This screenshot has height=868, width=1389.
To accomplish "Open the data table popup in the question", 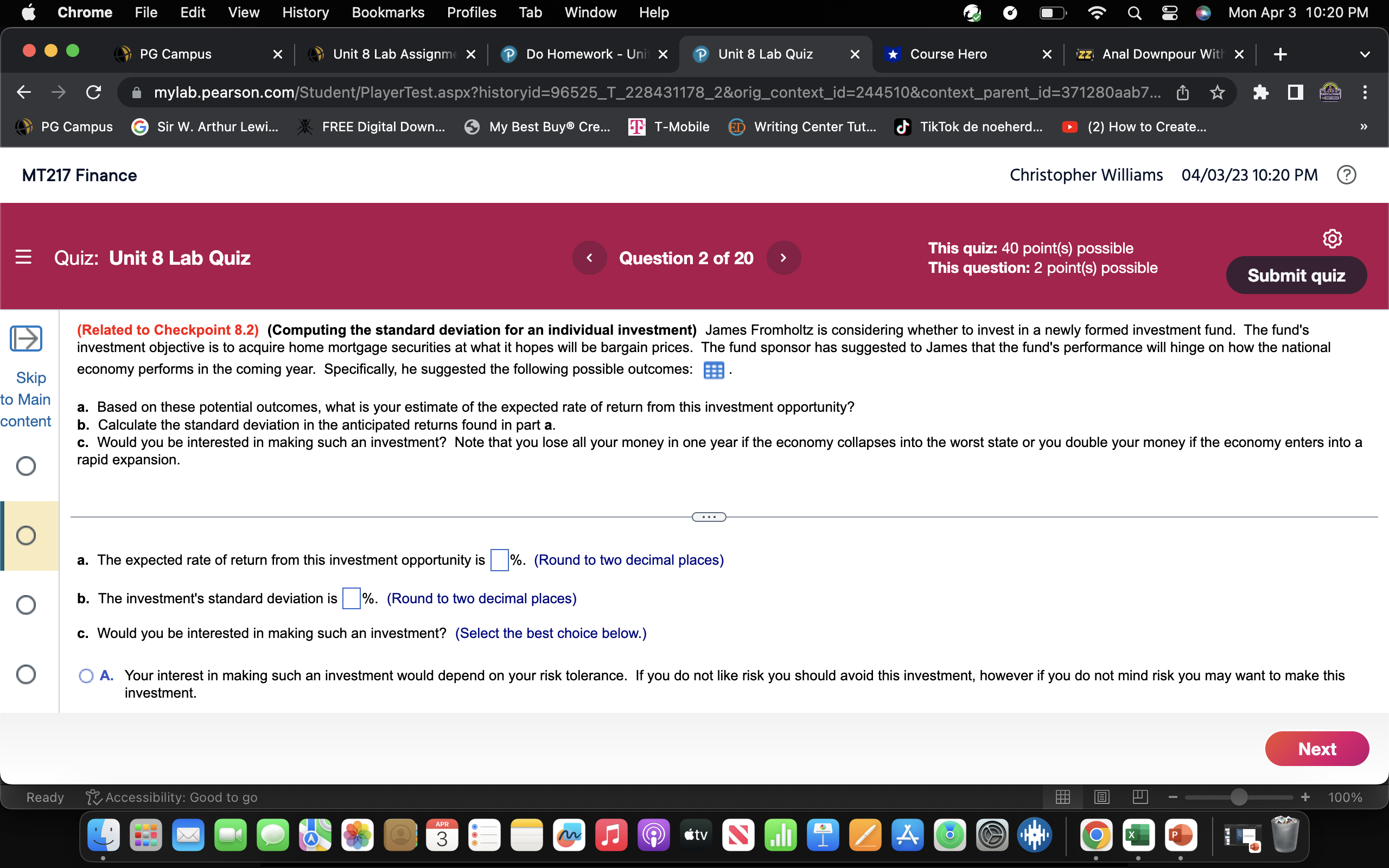I will [x=713, y=371].
